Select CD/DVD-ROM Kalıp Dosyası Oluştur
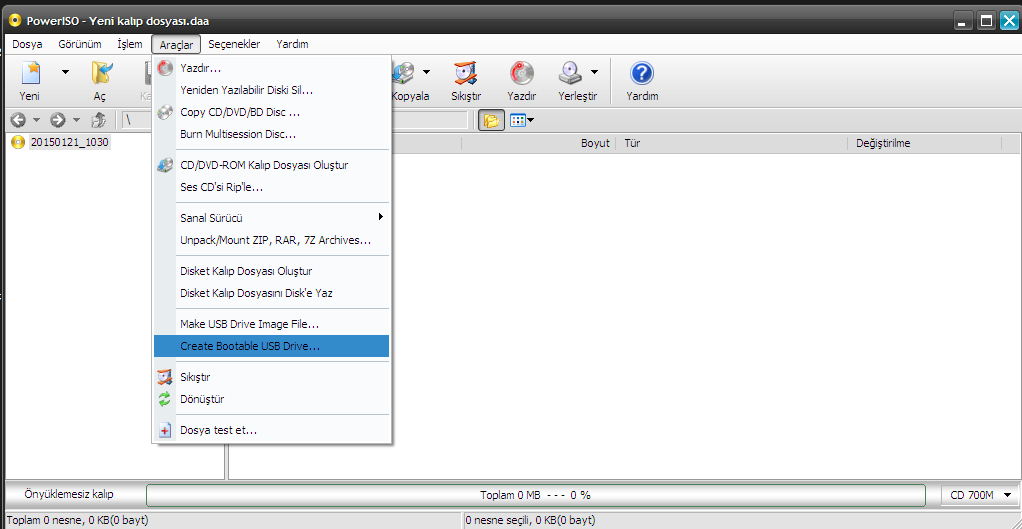1022x529 pixels. pos(271,165)
